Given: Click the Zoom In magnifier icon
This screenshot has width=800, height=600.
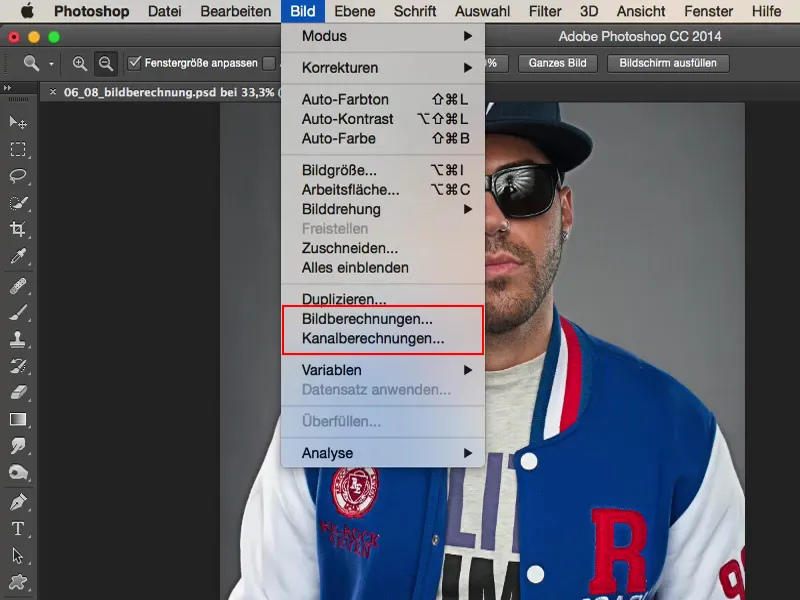Looking at the screenshot, I should [x=79, y=63].
